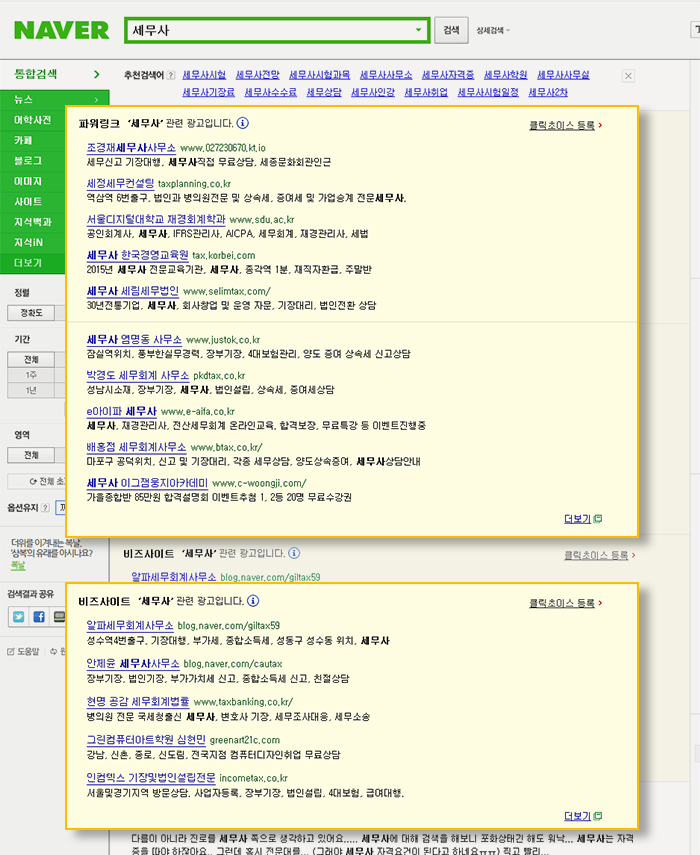Viewport: 700px width, 855px height.
Task: Click 더보기 at bottom of 파워링크 box
Action: pos(577,519)
